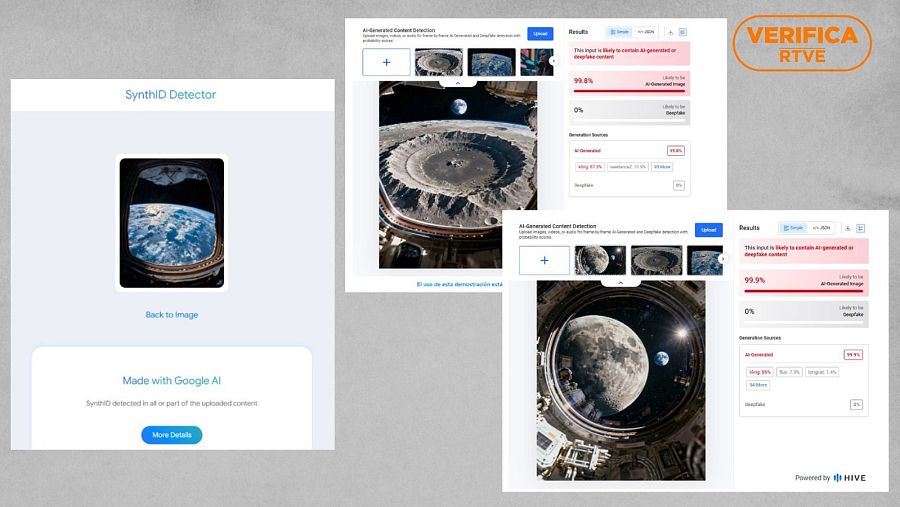This screenshot has width=900, height=507.
Task: Select the crater thumbnail in the 99.8% window
Action: point(439,62)
